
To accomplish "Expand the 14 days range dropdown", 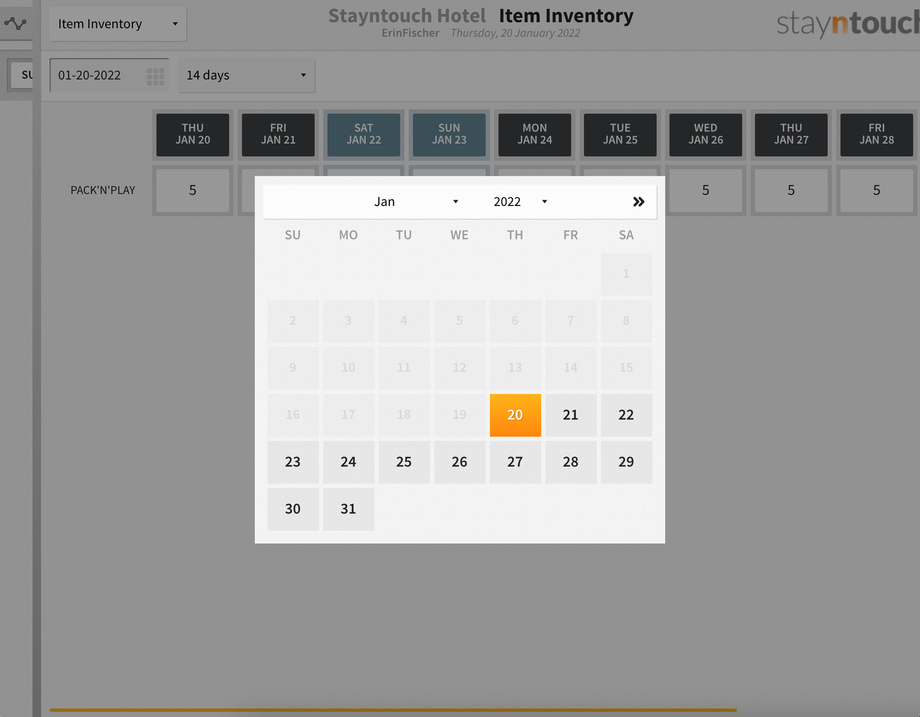I will (246, 76).
